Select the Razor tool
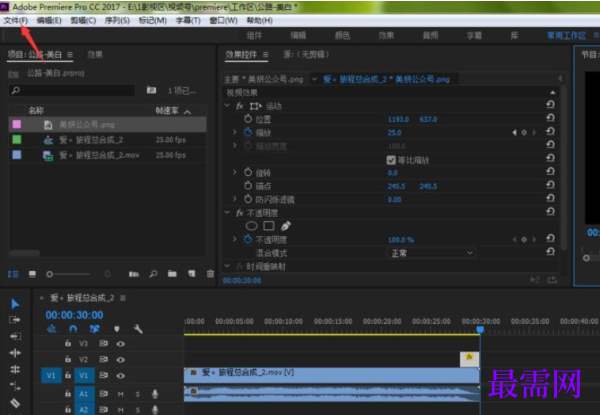The width and height of the screenshot is (600, 415). pyautogui.click(x=15, y=403)
